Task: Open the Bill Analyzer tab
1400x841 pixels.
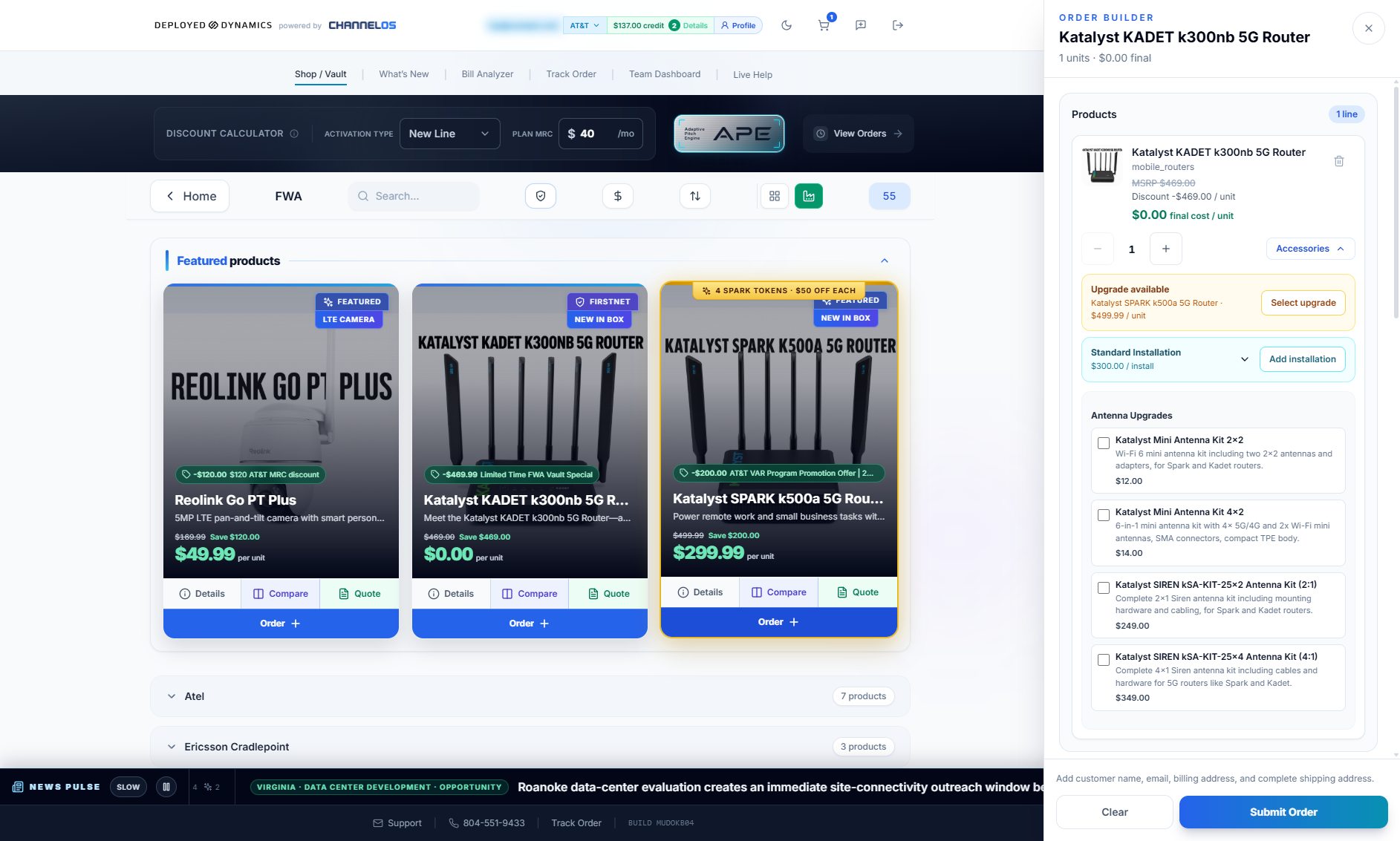Action: click(487, 74)
